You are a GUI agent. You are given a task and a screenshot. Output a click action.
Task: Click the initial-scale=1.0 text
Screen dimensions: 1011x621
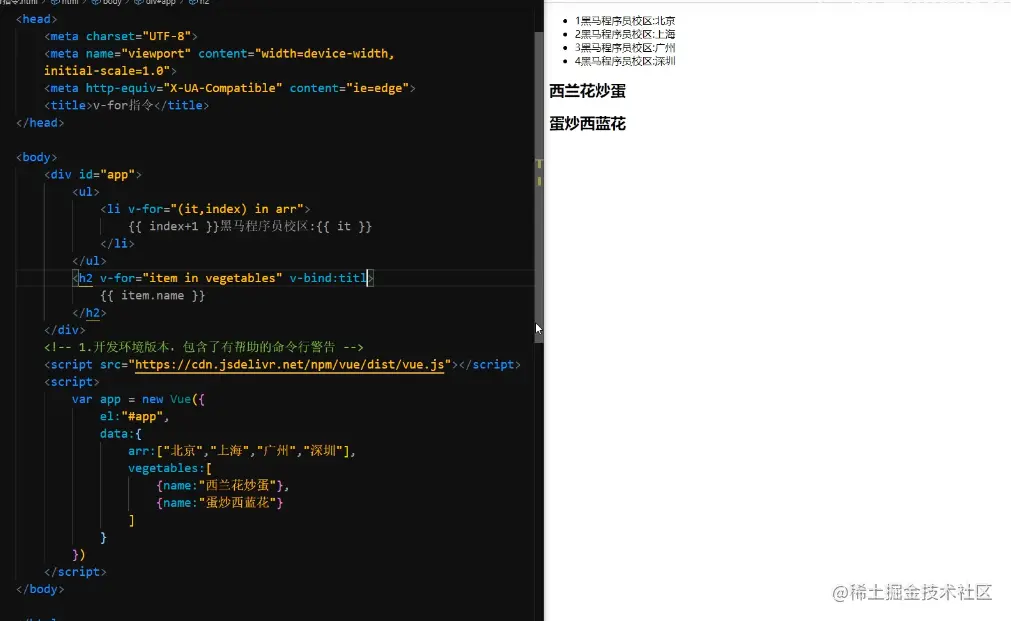(106, 71)
